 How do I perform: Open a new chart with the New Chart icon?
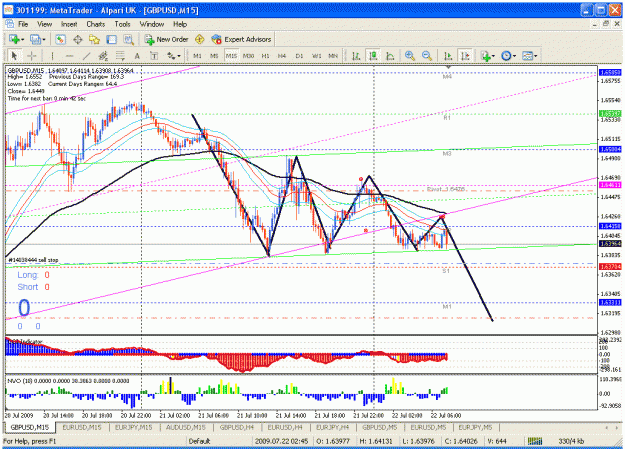16,39
